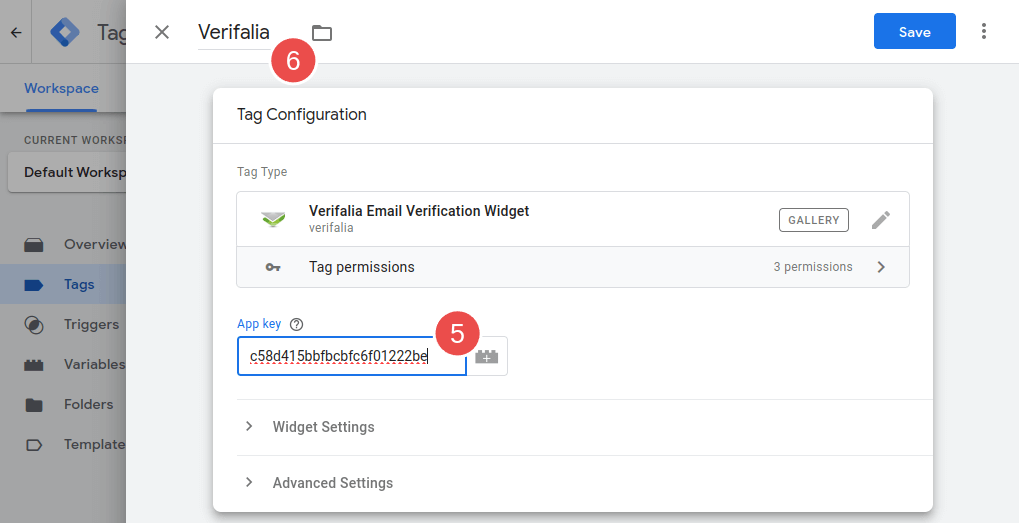Open help icon next to App key
The width and height of the screenshot is (1019, 523).
[296, 324]
